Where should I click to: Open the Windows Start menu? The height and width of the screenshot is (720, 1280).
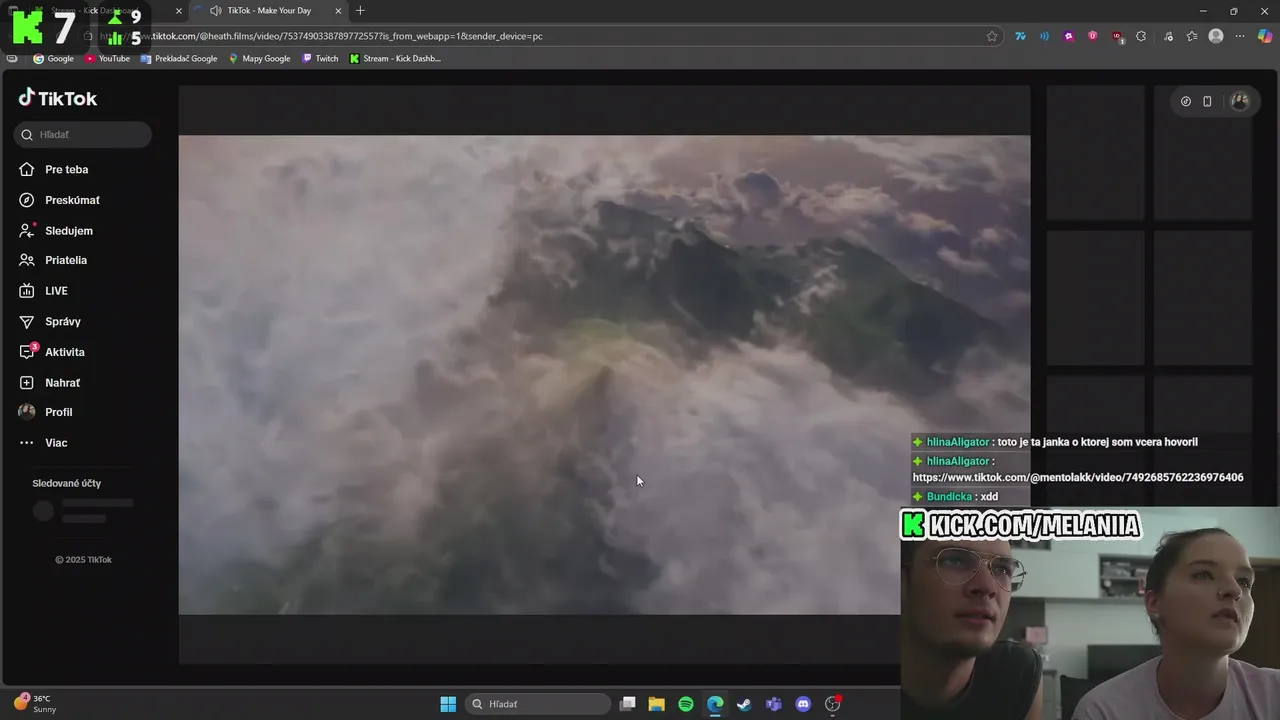(x=448, y=704)
